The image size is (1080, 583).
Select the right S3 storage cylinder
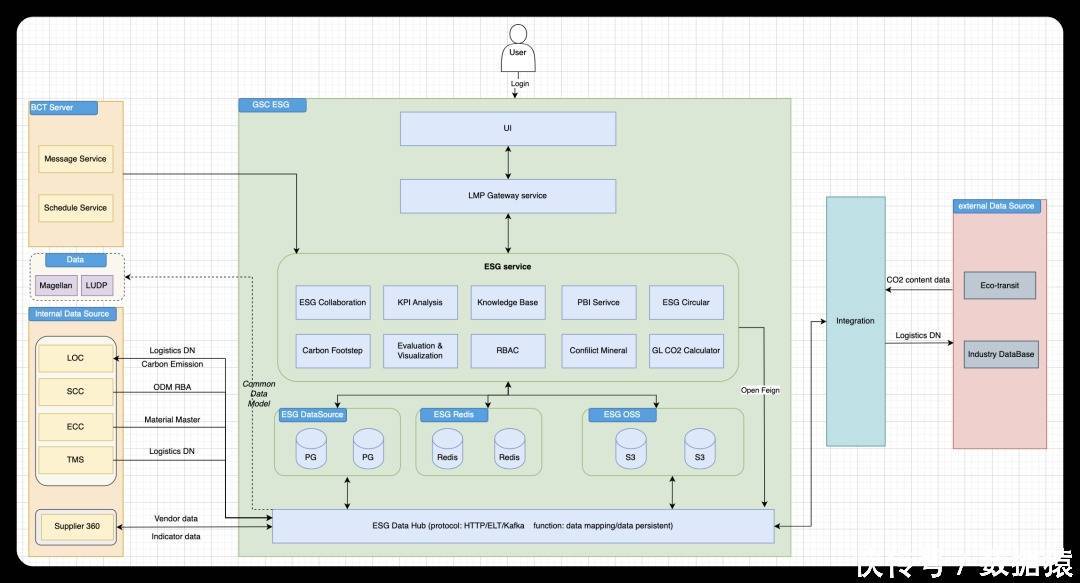699,450
